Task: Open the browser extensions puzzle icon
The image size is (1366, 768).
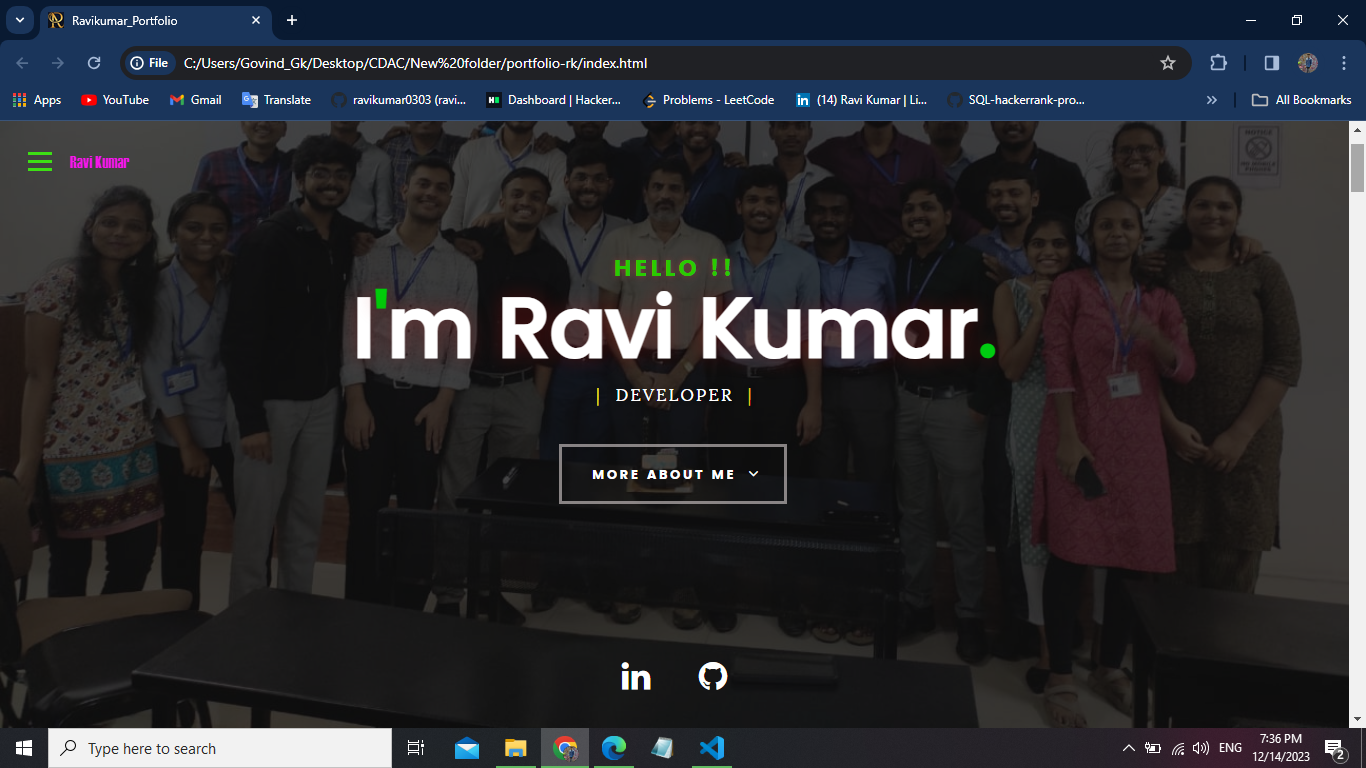Action: (x=1218, y=62)
